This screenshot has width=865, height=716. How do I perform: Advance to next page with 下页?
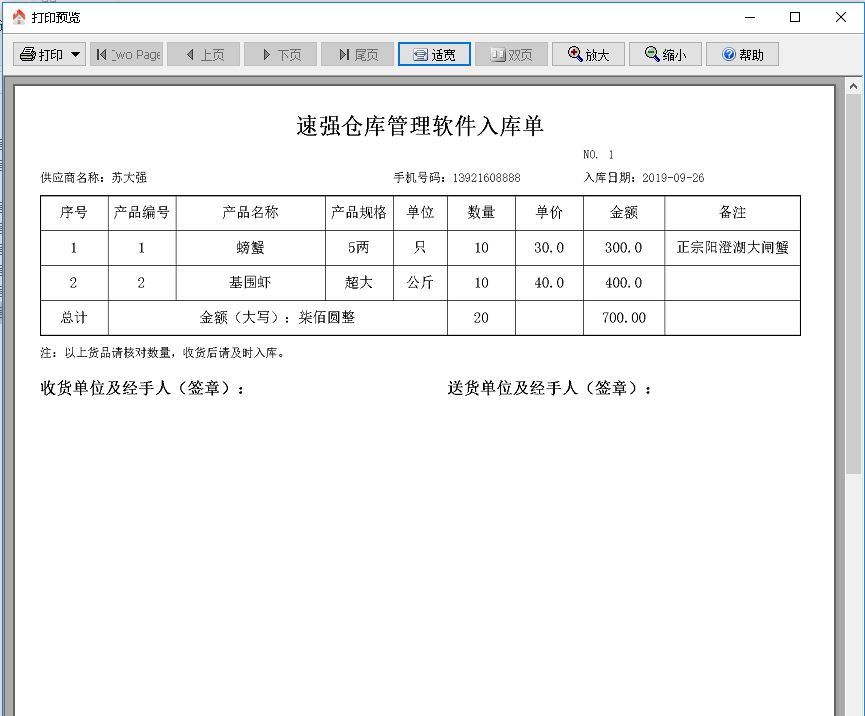[280, 54]
